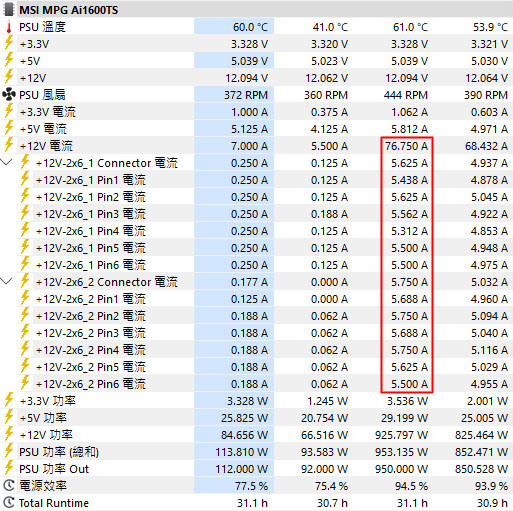Click the lightning icon of +12V-2x6_2 Pin2 電流
Image resolution: width=513 pixels, height=511 pixels.
25,315
